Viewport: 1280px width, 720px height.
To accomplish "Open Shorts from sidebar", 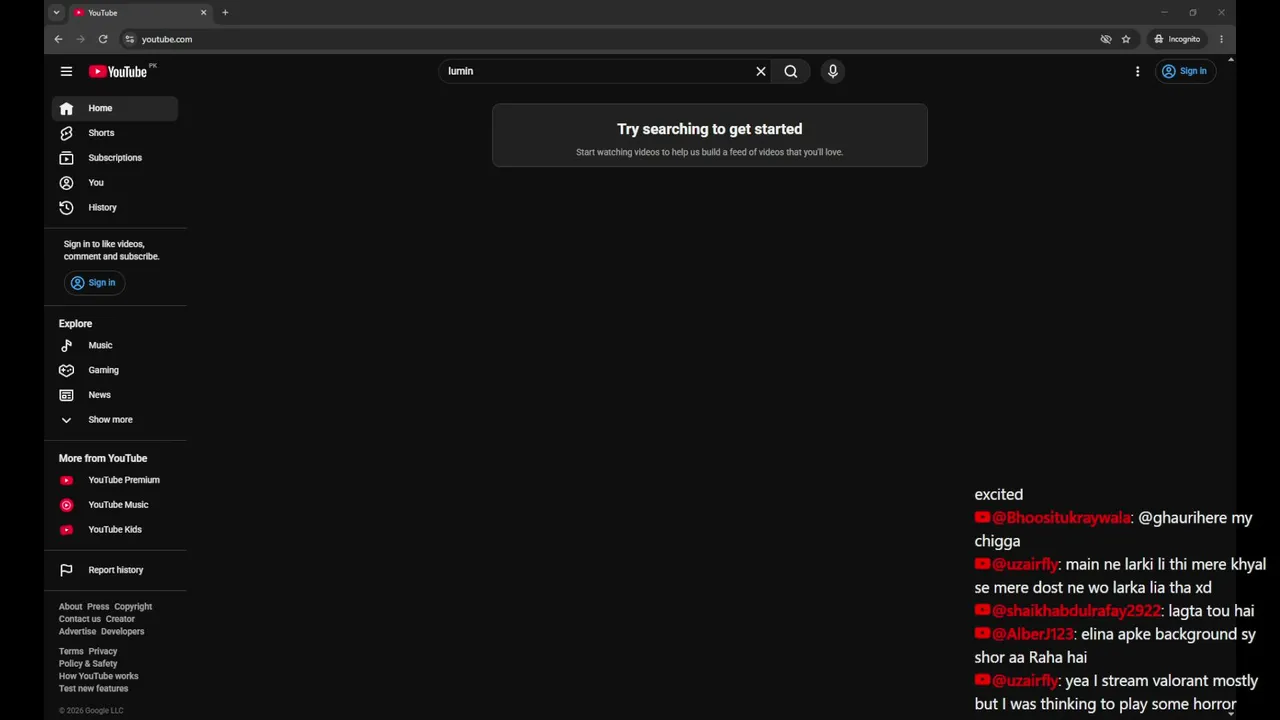I will pyautogui.click(x=115, y=133).
